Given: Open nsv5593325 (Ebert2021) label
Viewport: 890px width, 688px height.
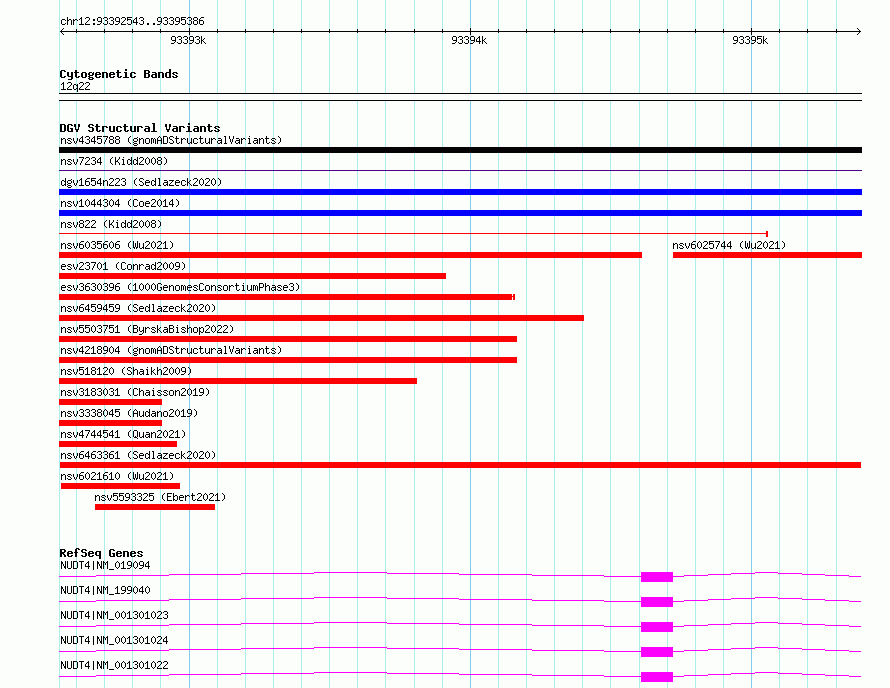Looking at the screenshot, I should pos(160,497).
